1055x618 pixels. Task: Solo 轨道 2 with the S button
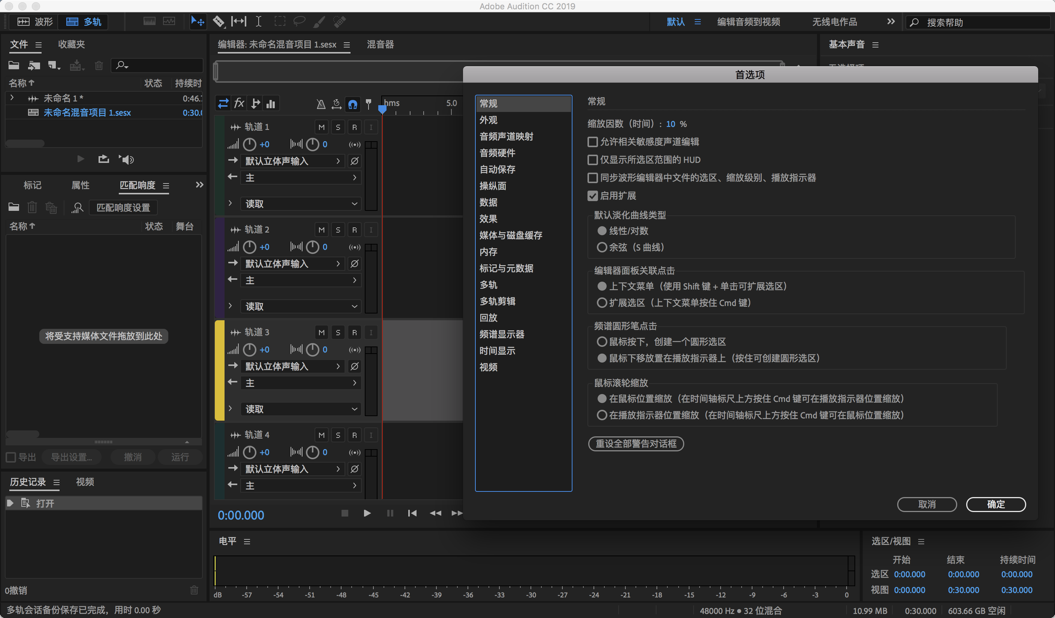pos(338,230)
